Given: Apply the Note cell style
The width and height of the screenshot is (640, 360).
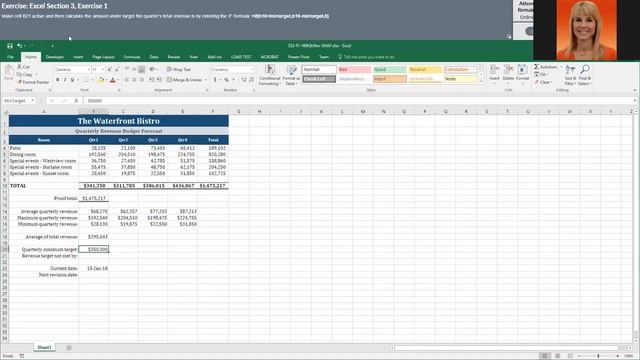Looking at the screenshot, I should pos(460,79).
